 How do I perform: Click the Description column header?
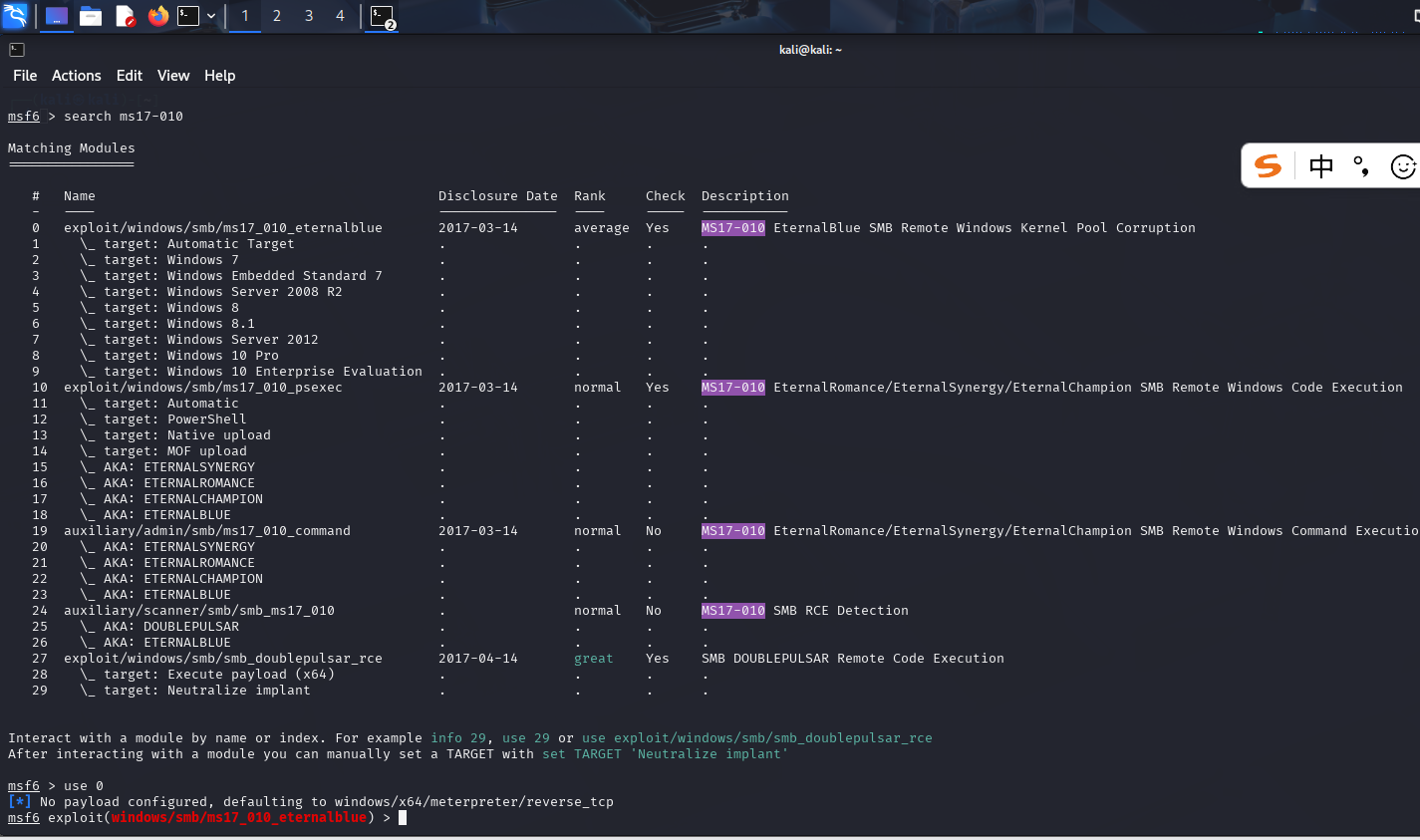pyautogui.click(x=745, y=196)
